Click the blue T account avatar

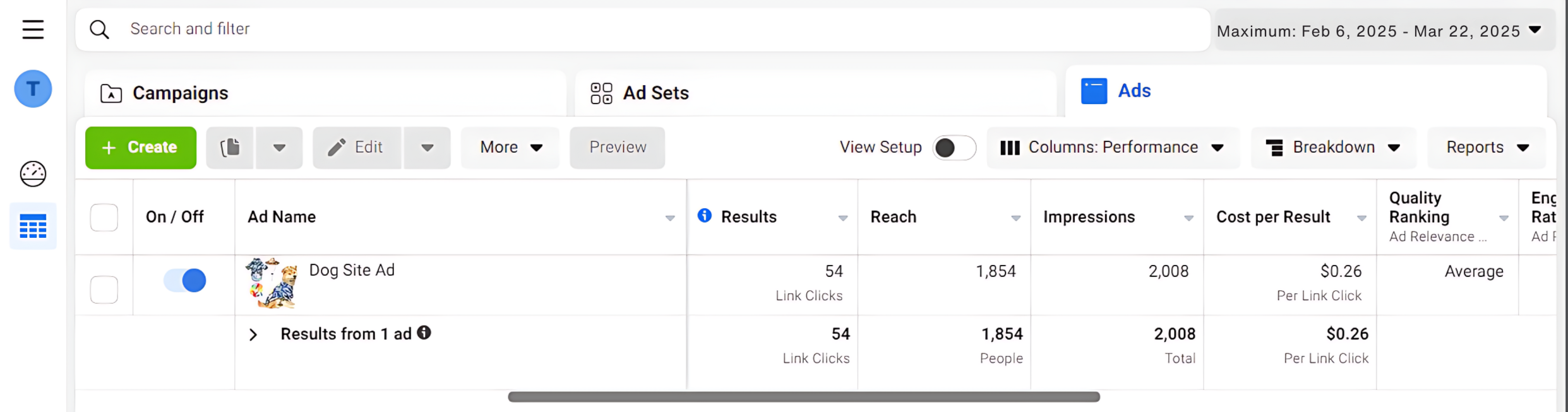pos(33,88)
